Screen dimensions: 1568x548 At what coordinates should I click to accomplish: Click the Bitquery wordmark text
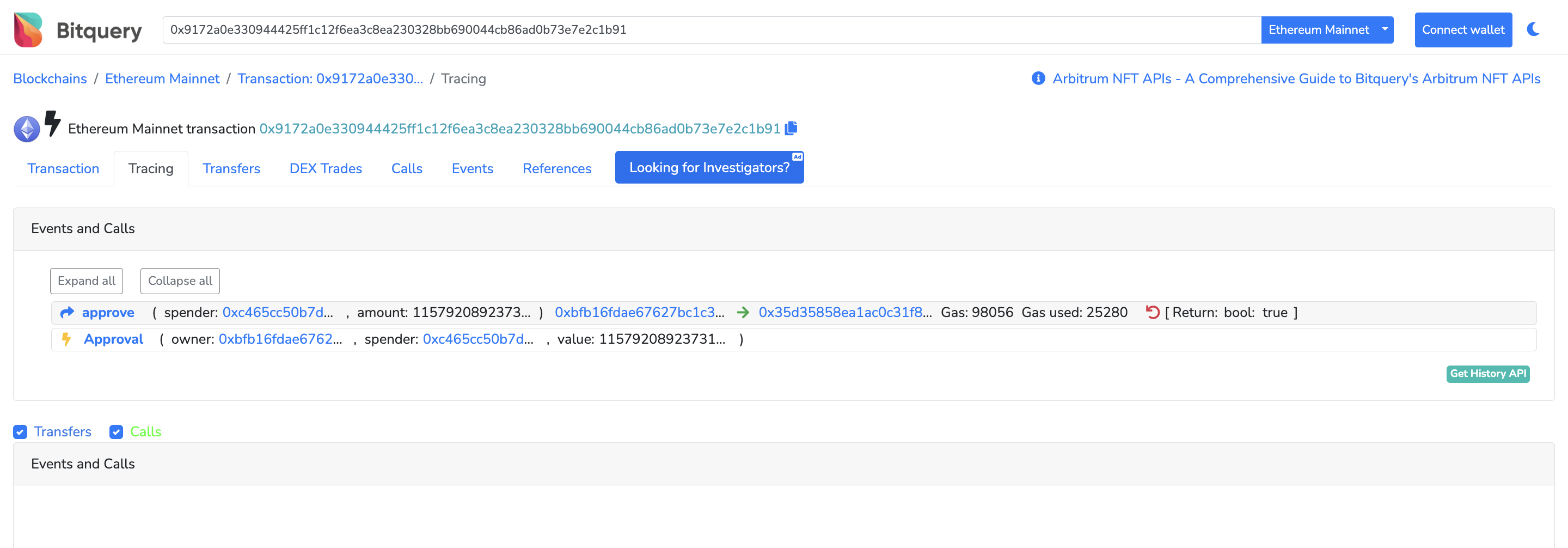point(99,31)
